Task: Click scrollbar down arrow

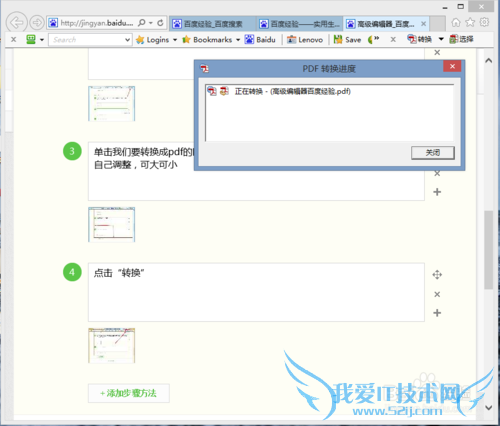Action: 488,407
